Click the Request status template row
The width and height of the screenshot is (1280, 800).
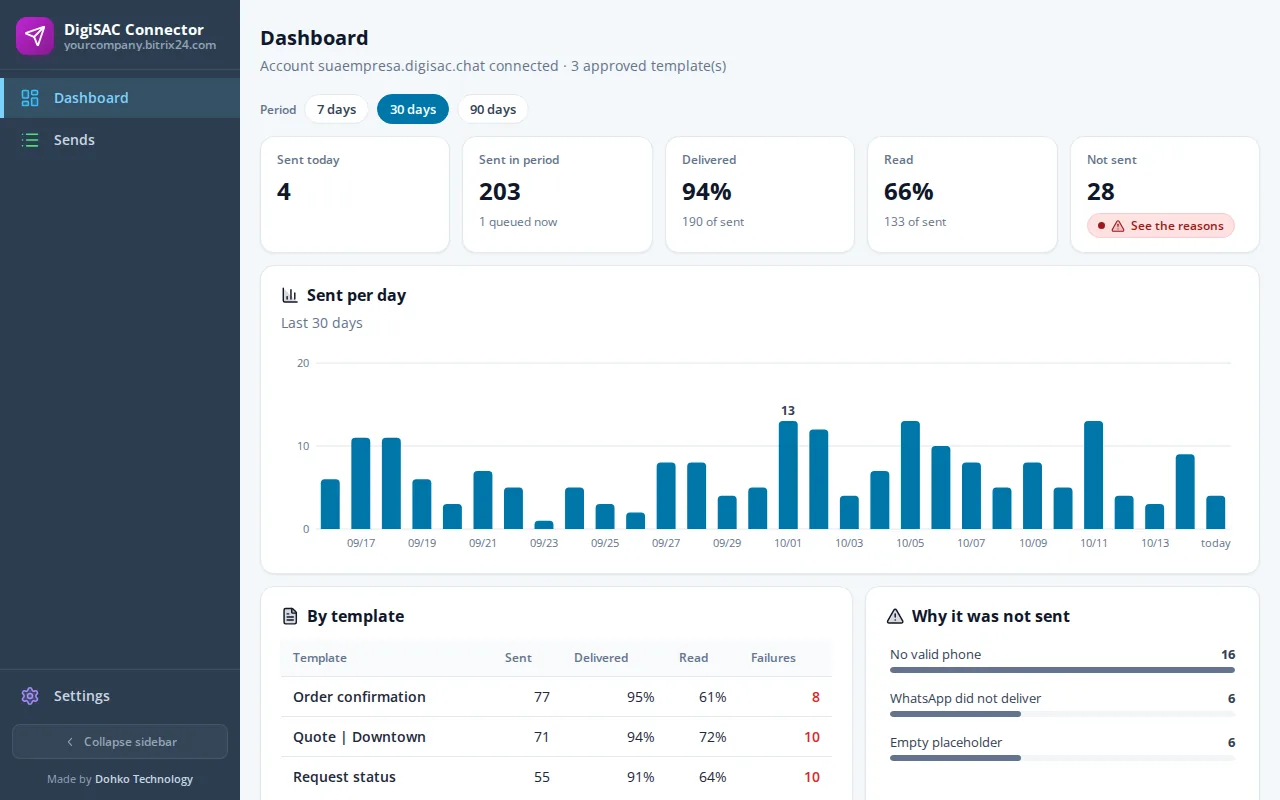(x=556, y=777)
